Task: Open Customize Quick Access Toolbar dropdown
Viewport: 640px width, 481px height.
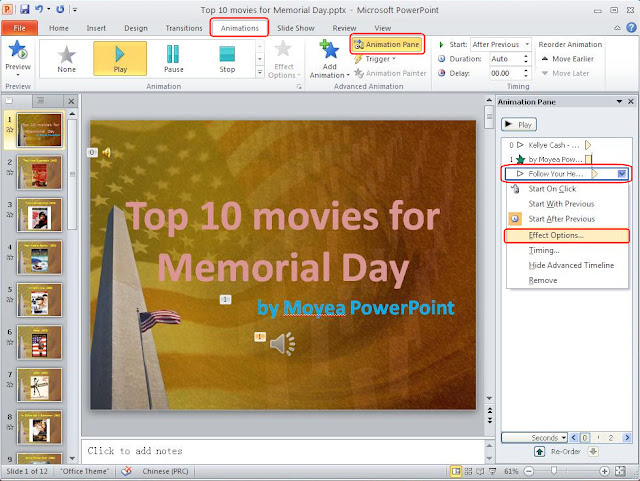Action: click(75, 9)
